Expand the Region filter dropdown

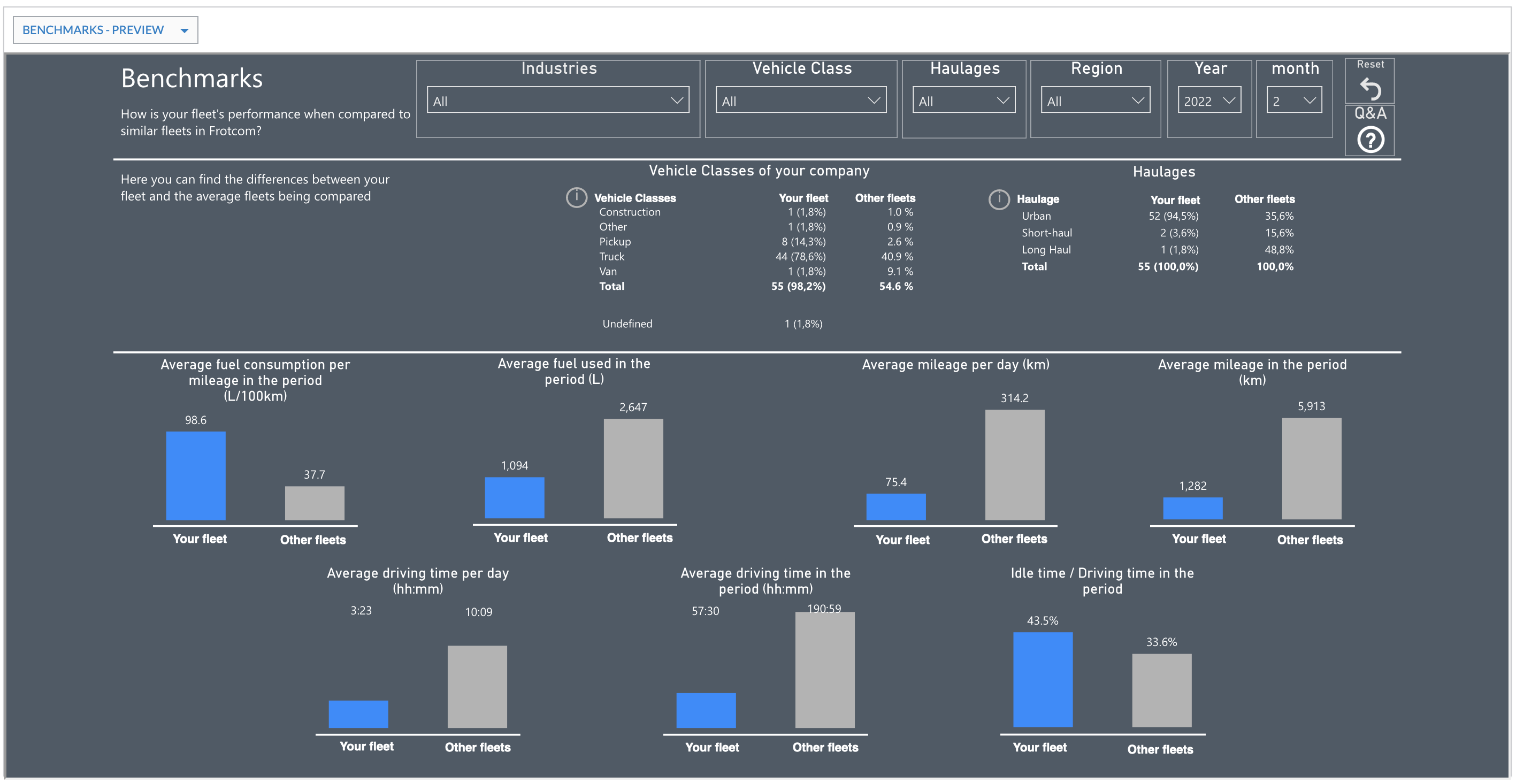(1095, 101)
